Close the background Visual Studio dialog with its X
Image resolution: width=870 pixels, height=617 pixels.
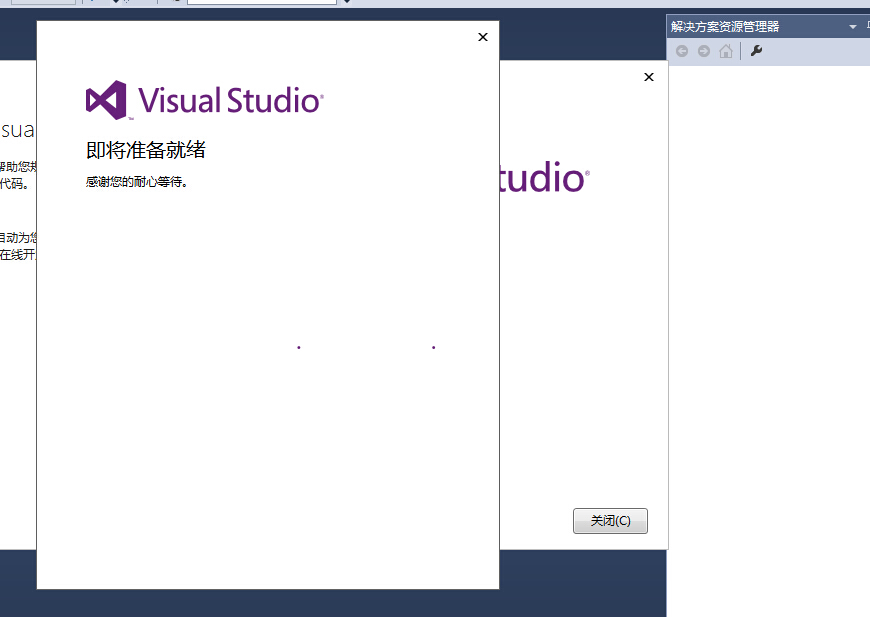[x=649, y=77]
